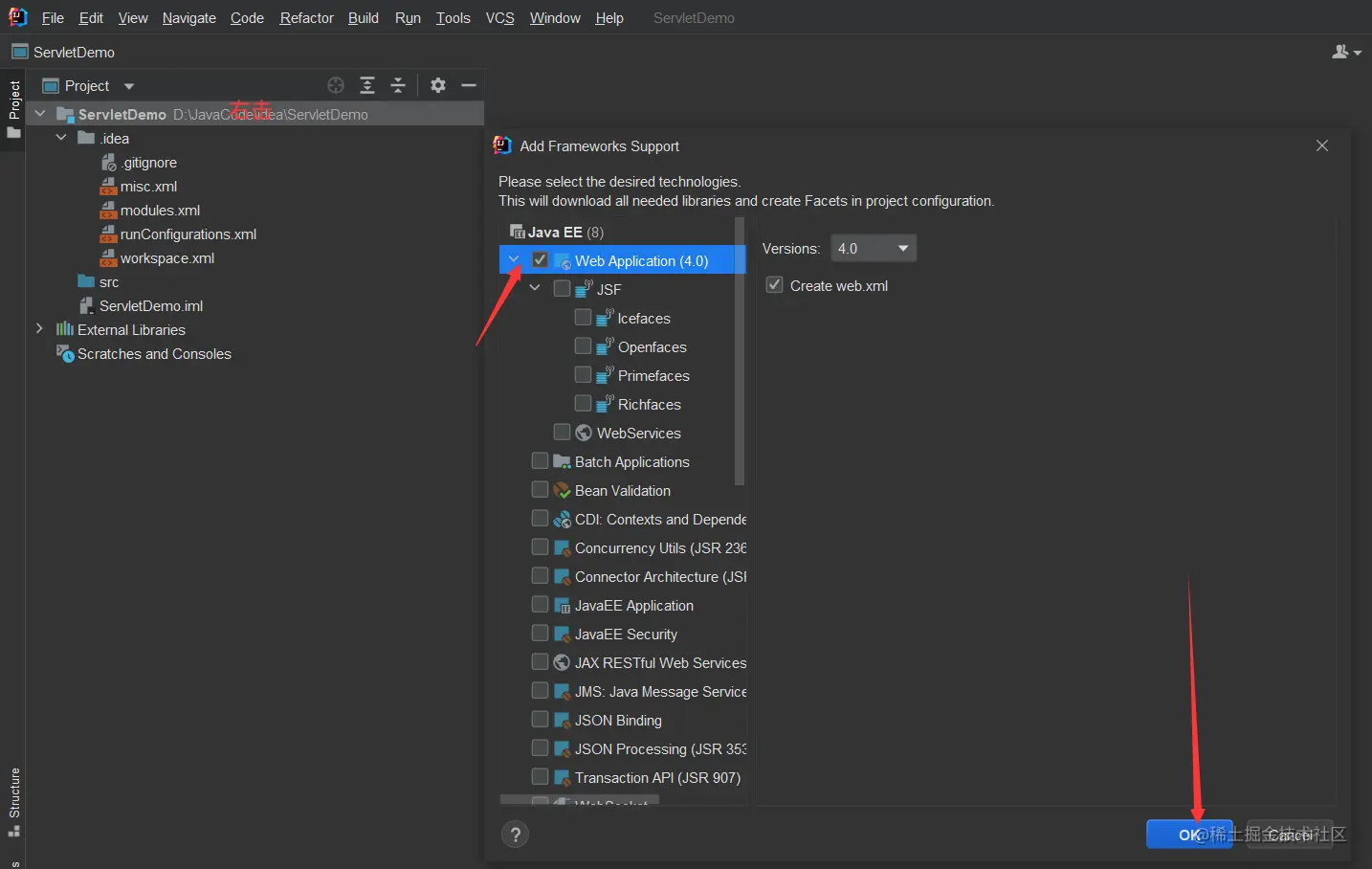Click the External Libraries icon

pos(65,329)
